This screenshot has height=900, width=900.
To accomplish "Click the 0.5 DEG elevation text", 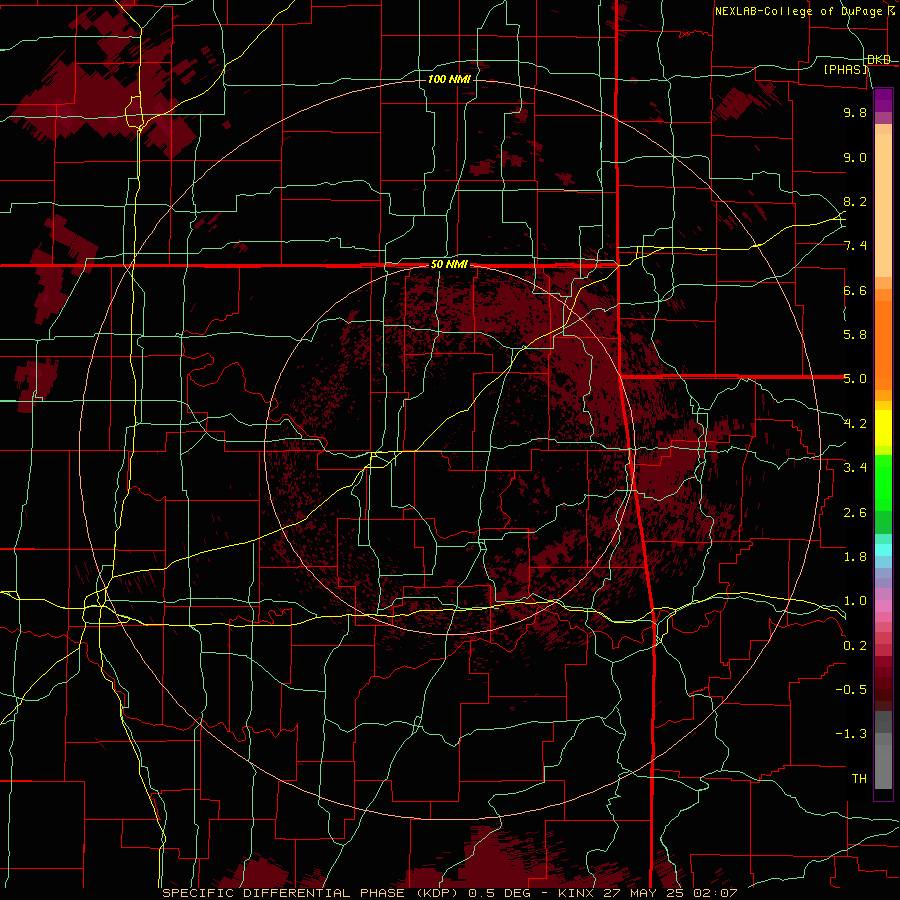I will [x=498, y=893].
